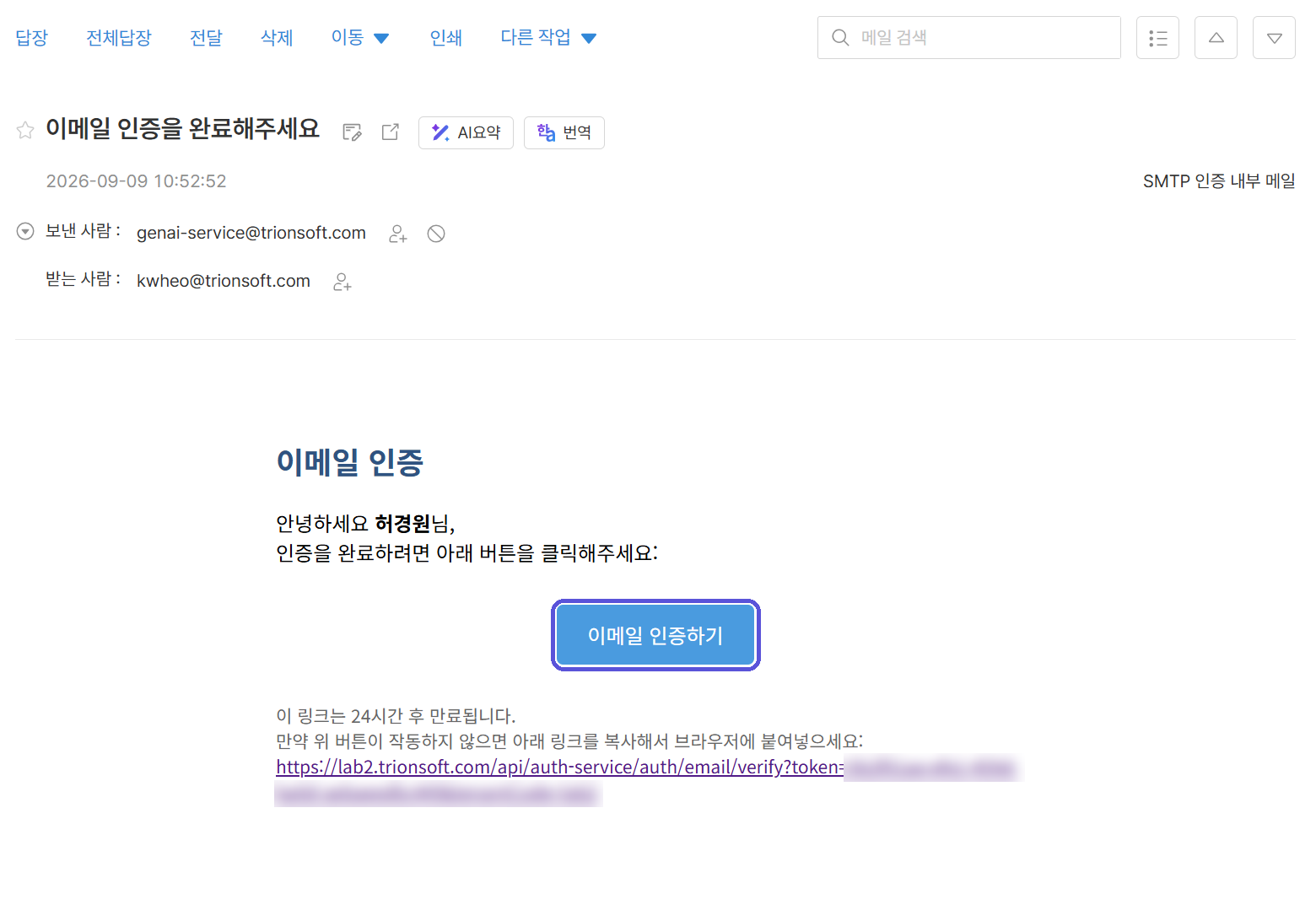Screen dimensions: 1316x921
Task: Click the name 허경원 in the greeting
Action: pos(402,523)
